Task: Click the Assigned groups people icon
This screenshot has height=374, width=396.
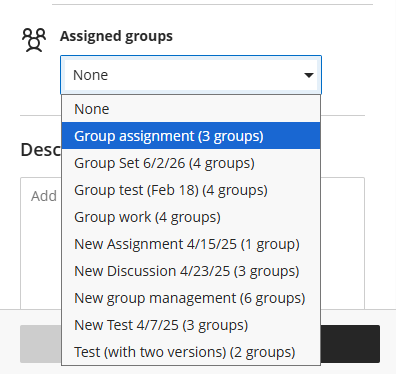Action: coord(34,40)
